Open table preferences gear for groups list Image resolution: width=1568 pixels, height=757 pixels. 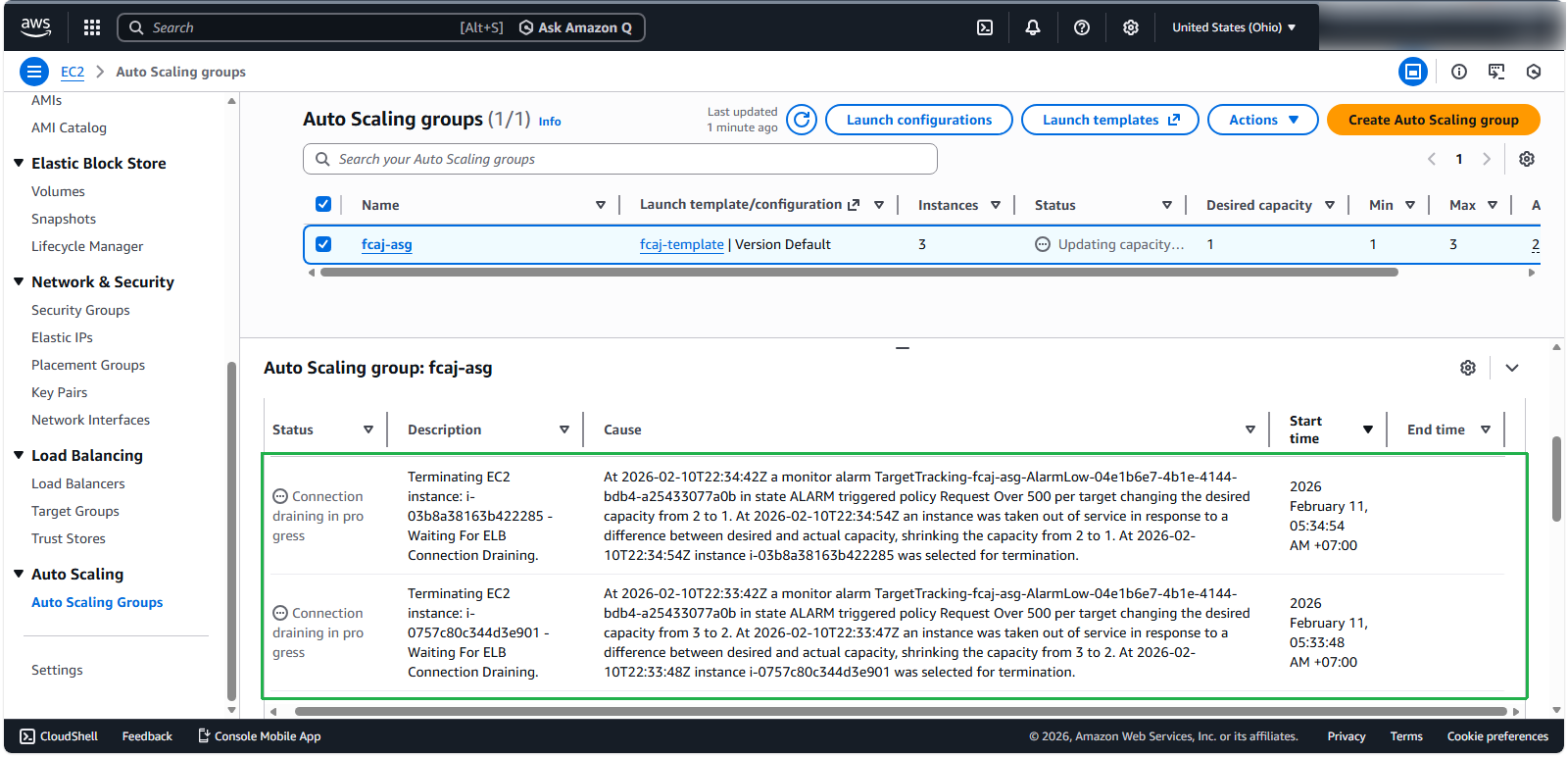click(x=1527, y=159)
